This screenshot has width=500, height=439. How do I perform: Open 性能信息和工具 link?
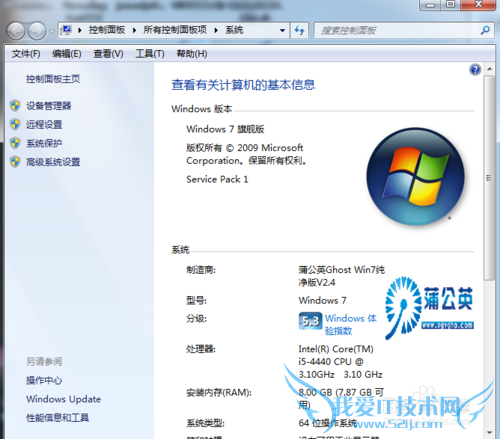[58, 418]
